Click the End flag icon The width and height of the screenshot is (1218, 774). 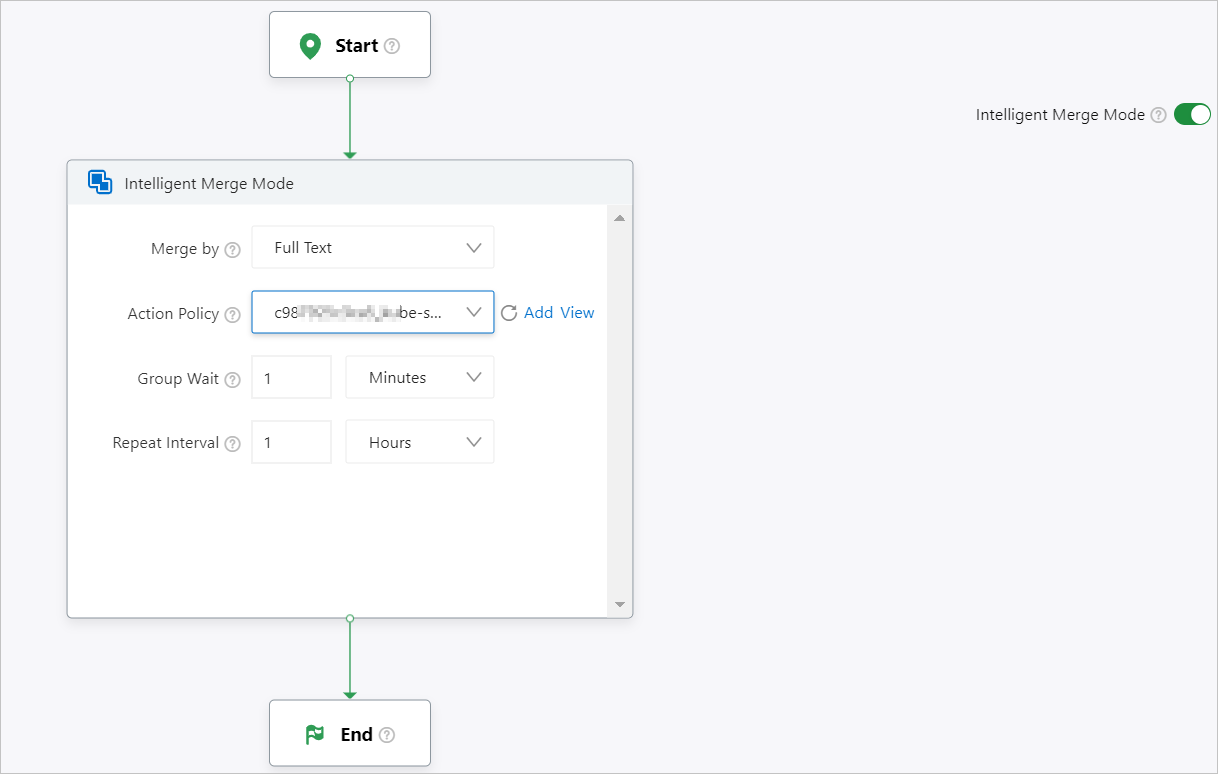pos(315,735)
